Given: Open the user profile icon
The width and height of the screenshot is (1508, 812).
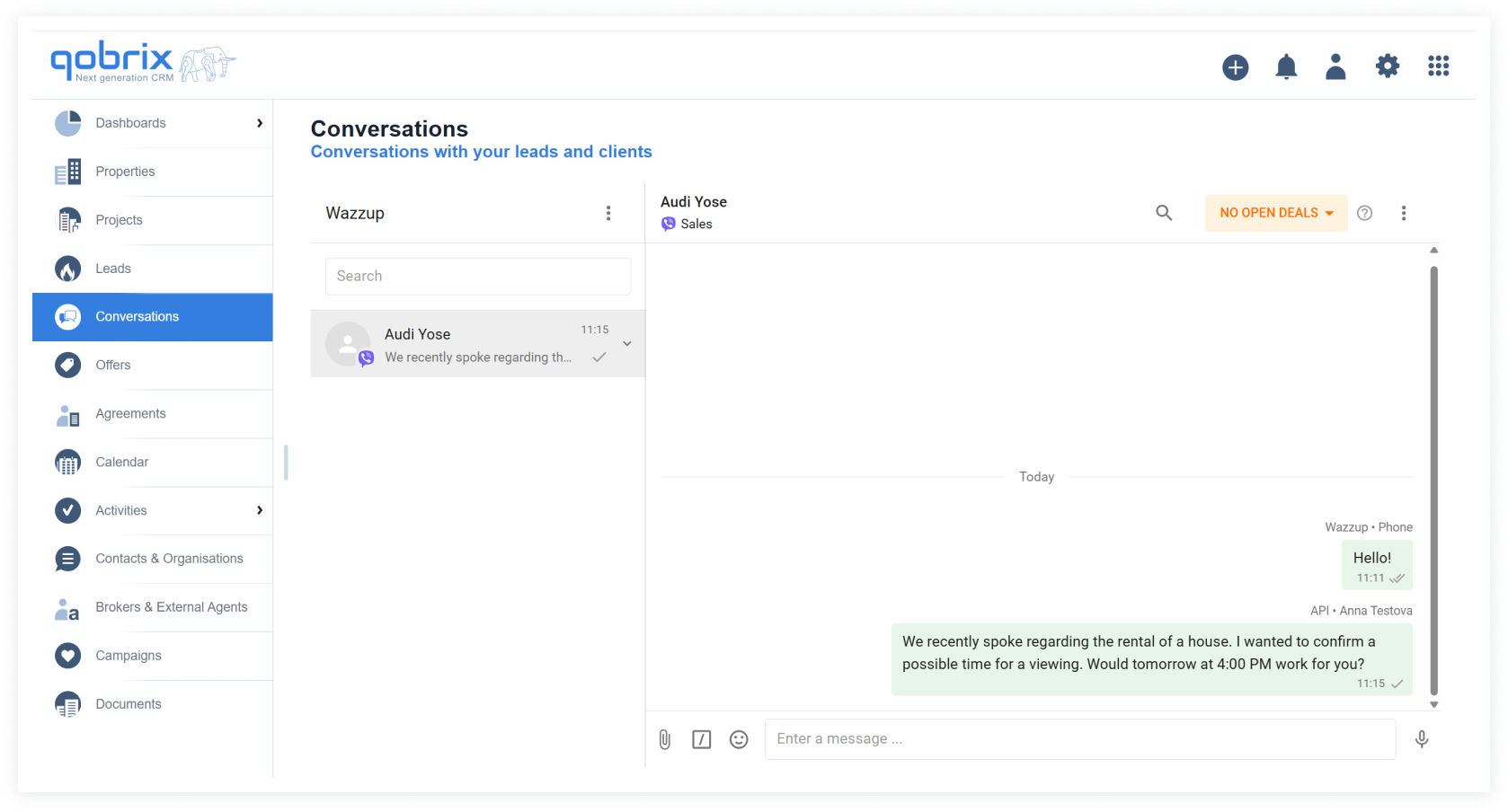Looking at the screenshot, I should point(1335,66).
